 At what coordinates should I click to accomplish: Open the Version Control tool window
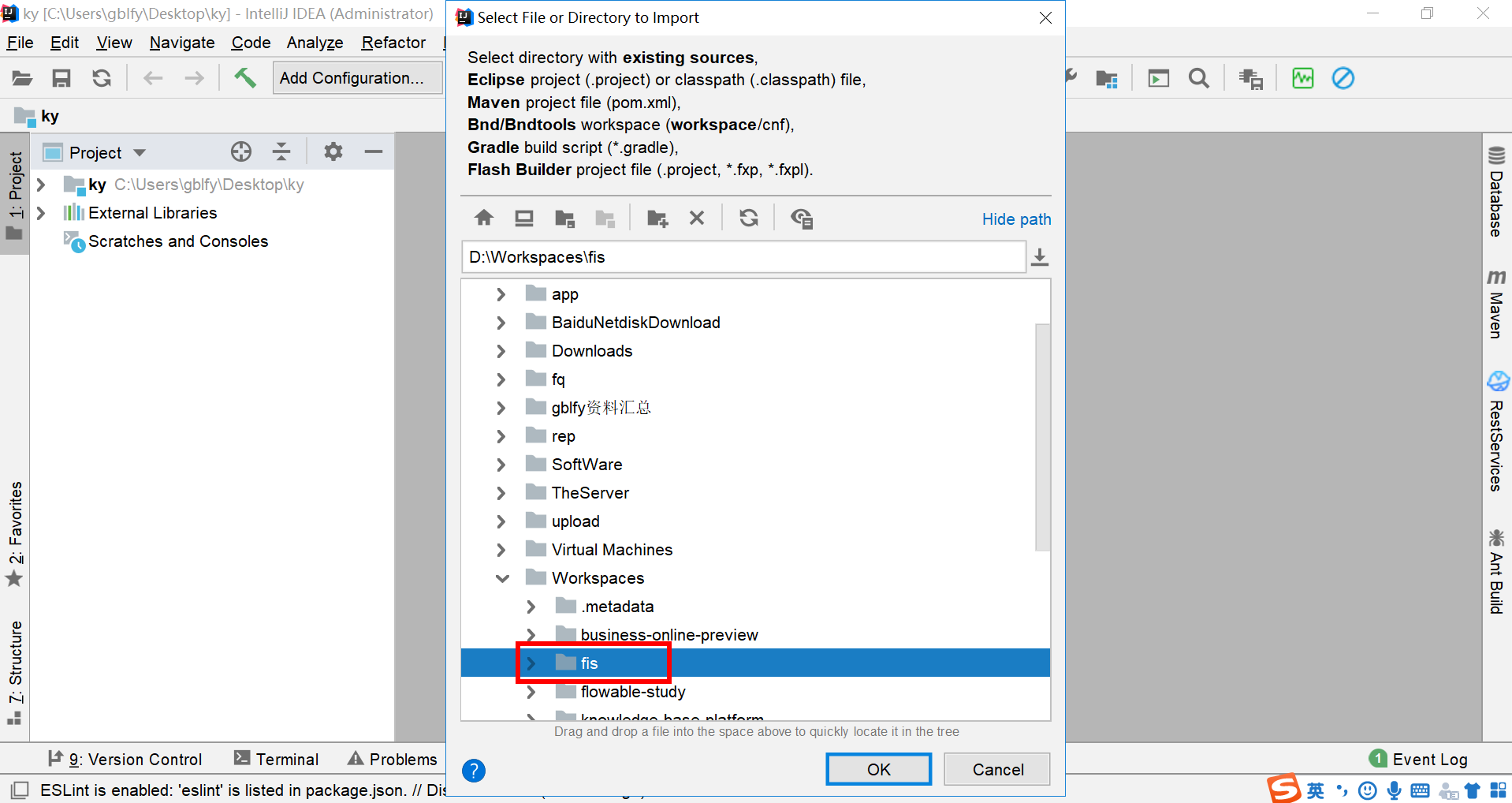(125, 759)
